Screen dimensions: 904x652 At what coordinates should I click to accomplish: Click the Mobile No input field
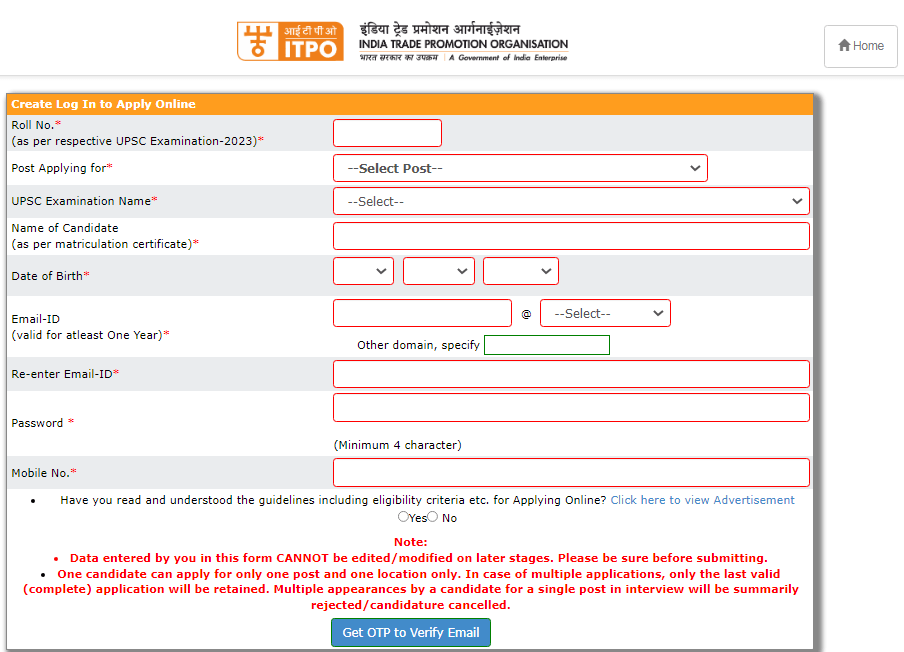point(570,472)
